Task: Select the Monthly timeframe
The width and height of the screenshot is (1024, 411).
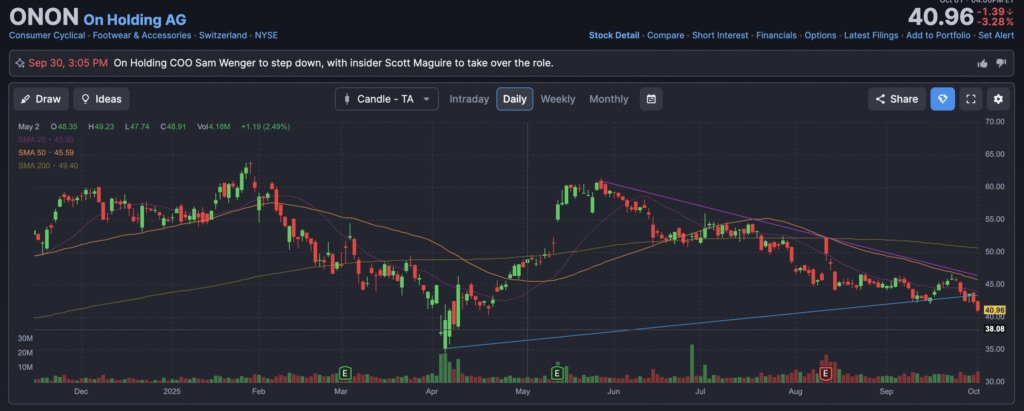Action: click(x=608, y=99)
